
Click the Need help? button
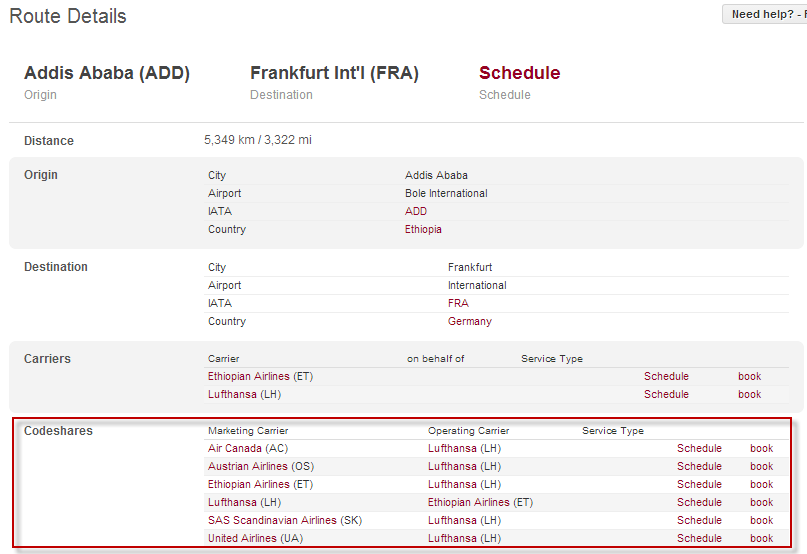click(x=765, y=14)
